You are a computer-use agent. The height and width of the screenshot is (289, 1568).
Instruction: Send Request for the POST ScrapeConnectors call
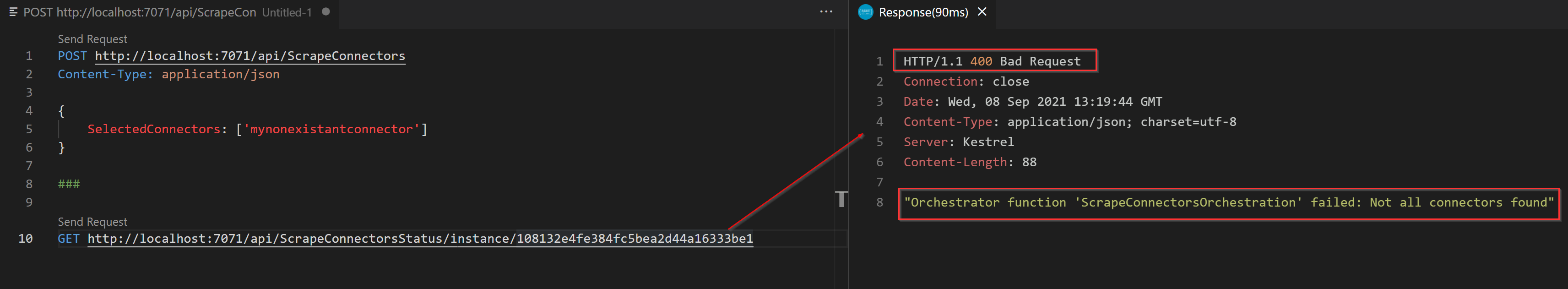click(x=92, y=39)
